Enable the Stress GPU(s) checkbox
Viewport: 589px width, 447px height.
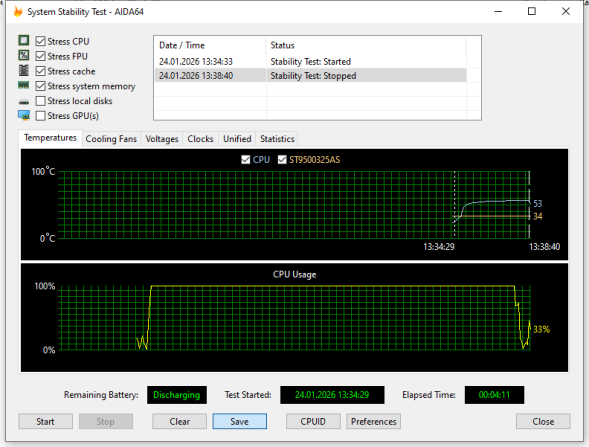point(41,116)
